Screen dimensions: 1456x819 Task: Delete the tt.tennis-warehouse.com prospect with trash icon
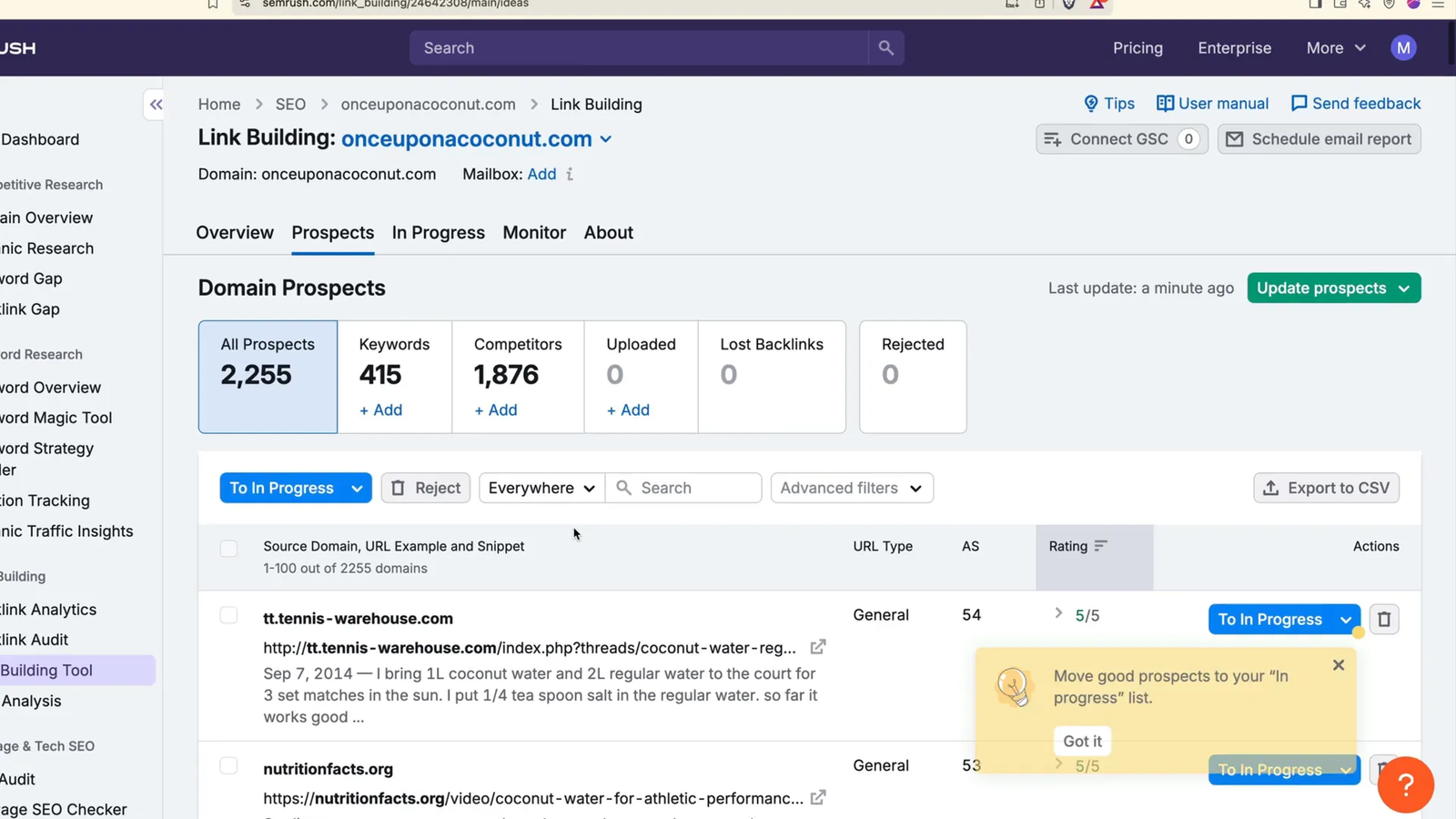point(1384,619)
